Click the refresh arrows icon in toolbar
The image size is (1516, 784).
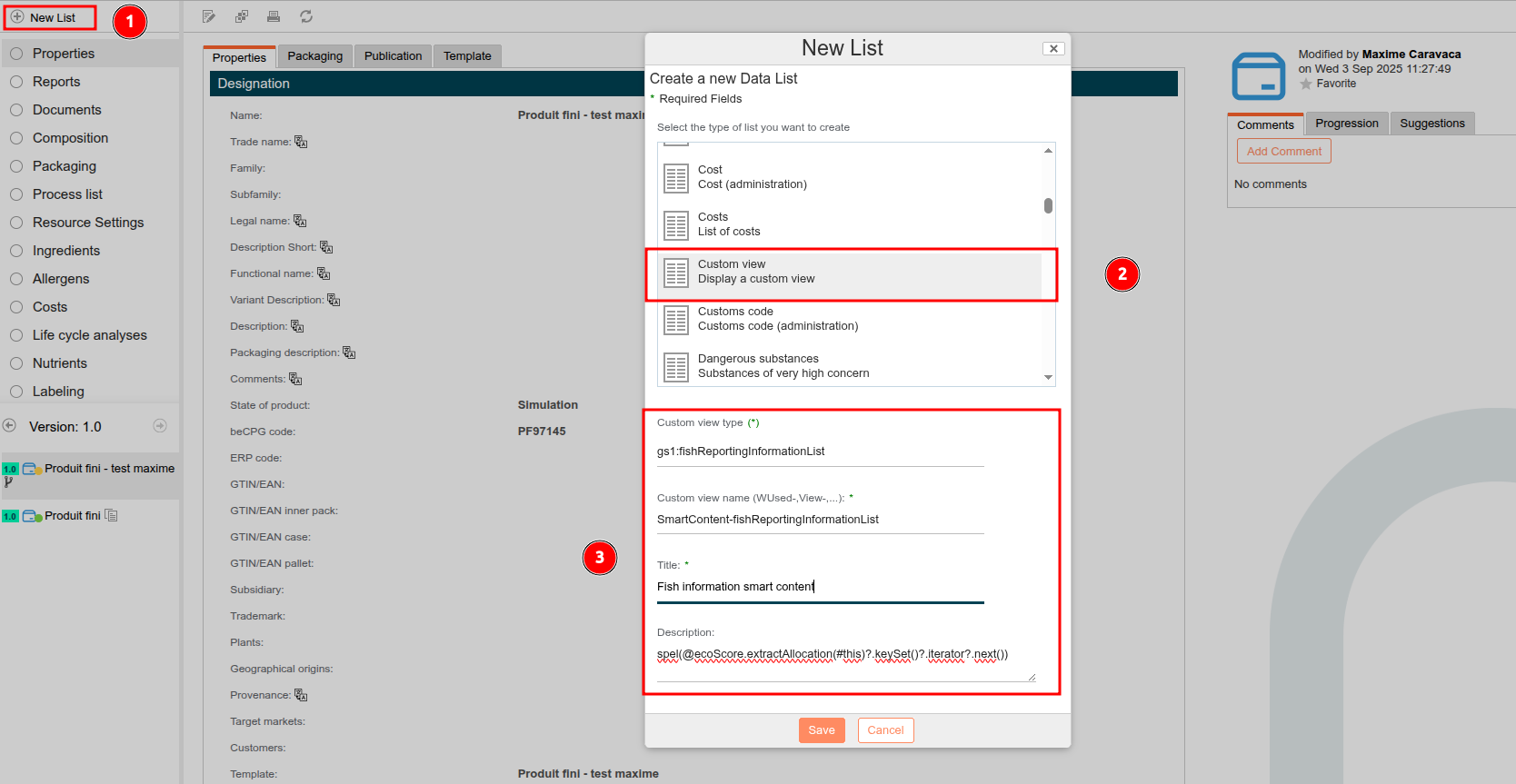pyautogui.click(x=306, y=16)
